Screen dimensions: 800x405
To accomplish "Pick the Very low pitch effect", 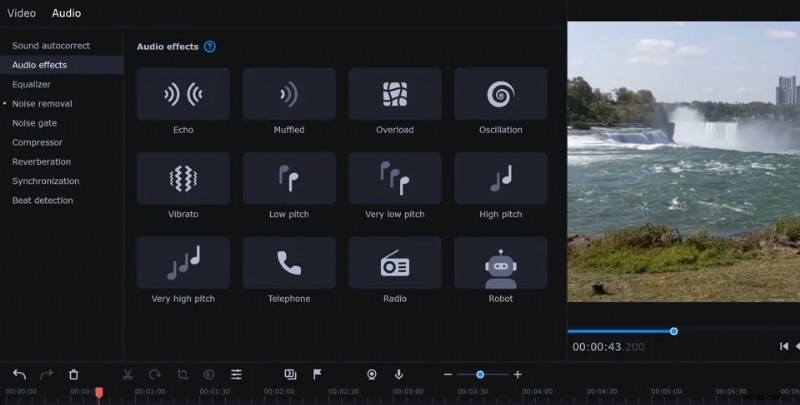I will click(x=395, y=179).
